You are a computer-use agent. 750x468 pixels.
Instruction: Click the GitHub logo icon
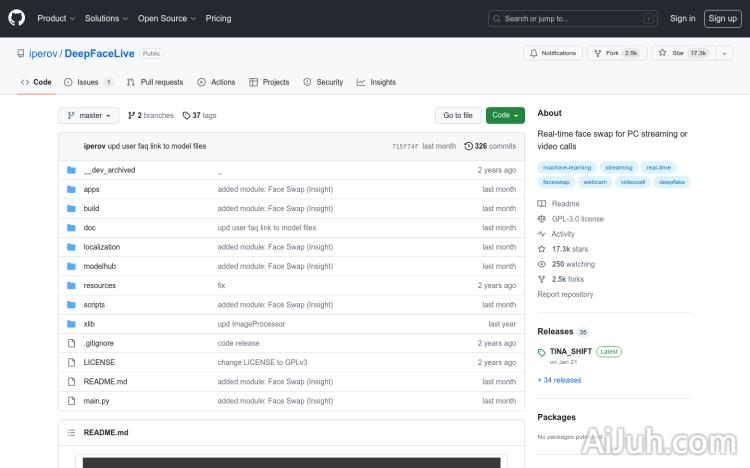[x=18, y=18]
